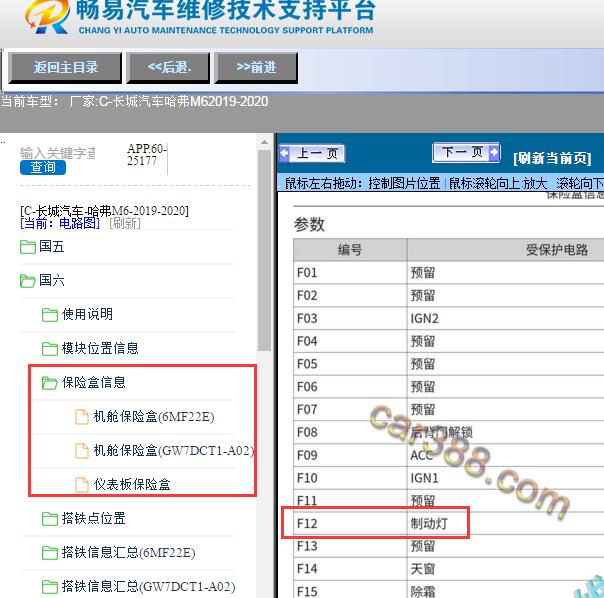Open the 使用说明 folder icon
The width and height of the screenshot is (604, 598).
click(x=50, y=315)
